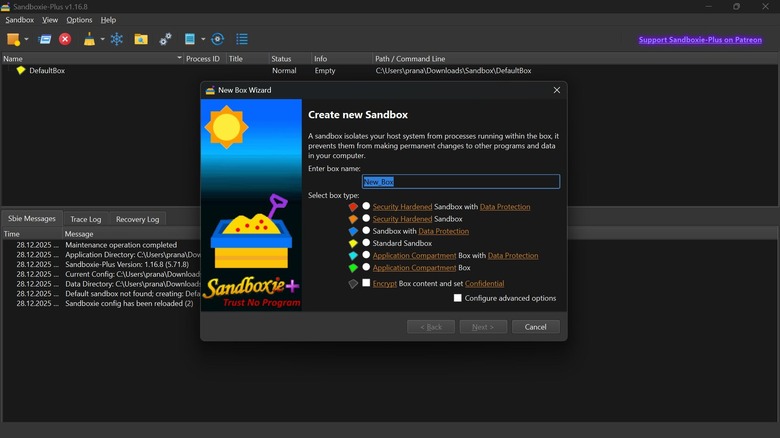
Task: Click the Confidential link
Action: tap(485, 284)
